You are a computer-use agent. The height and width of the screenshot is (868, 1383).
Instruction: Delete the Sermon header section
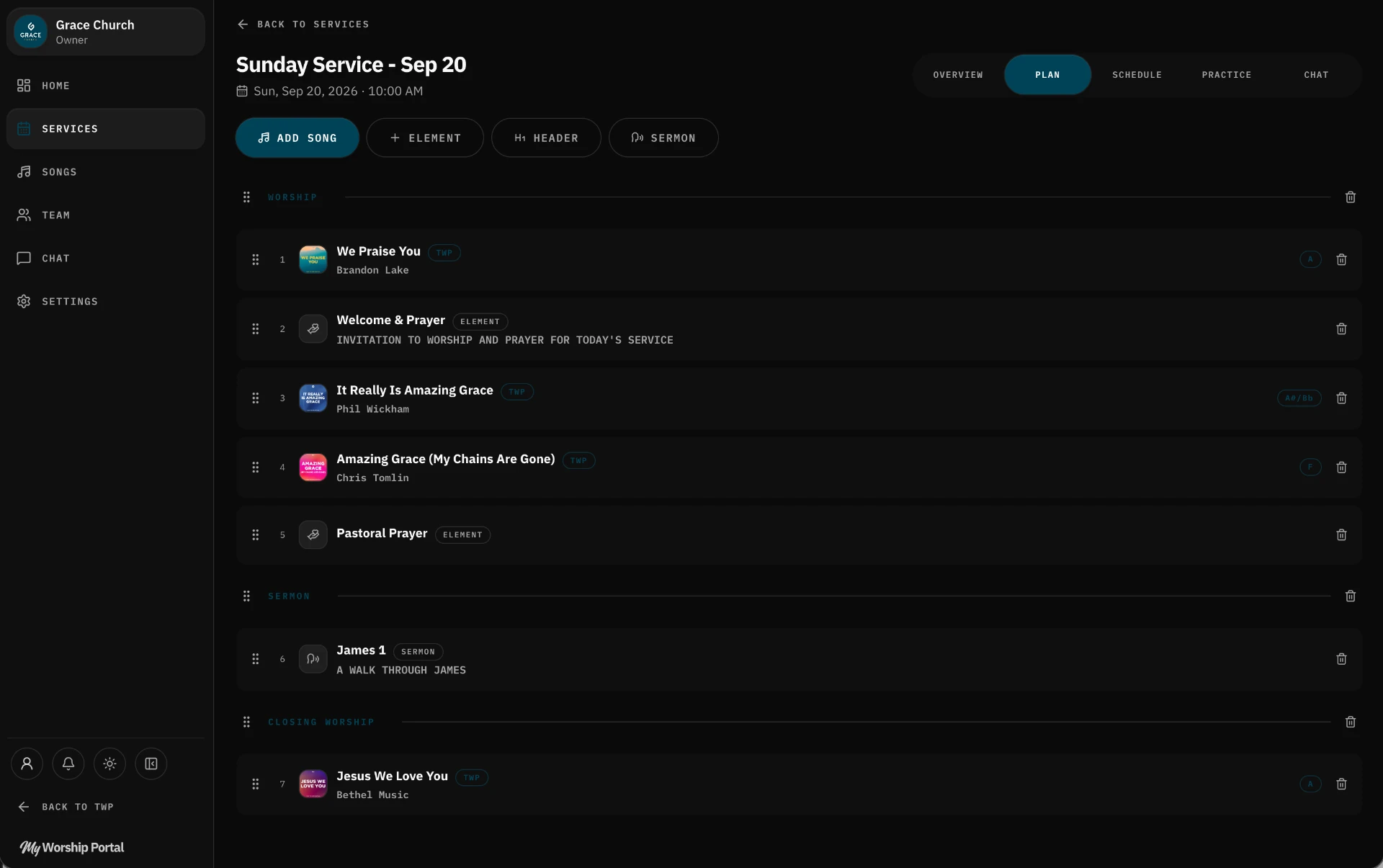(x=1351, y=596)
